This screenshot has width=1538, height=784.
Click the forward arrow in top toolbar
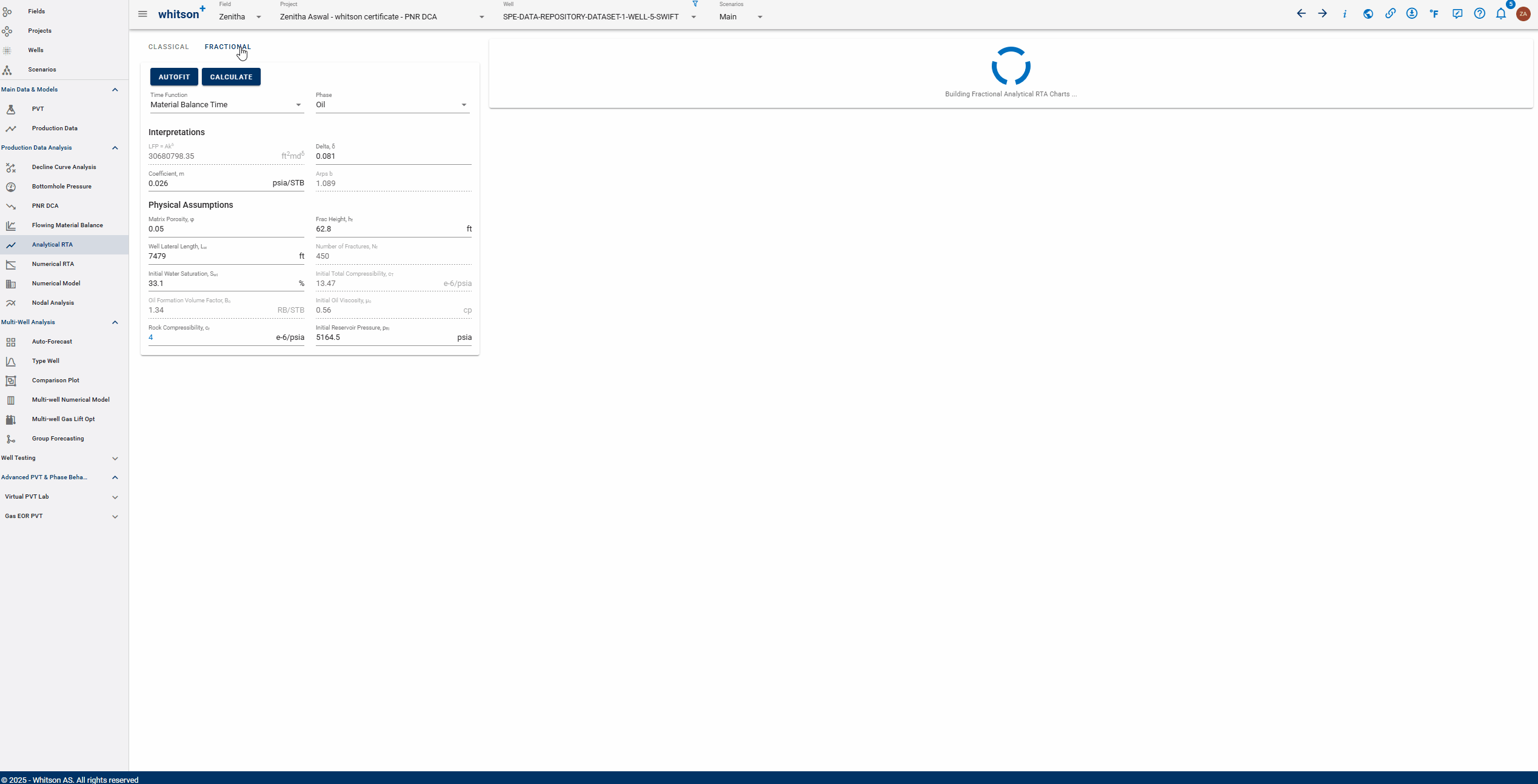(1323, 13)
